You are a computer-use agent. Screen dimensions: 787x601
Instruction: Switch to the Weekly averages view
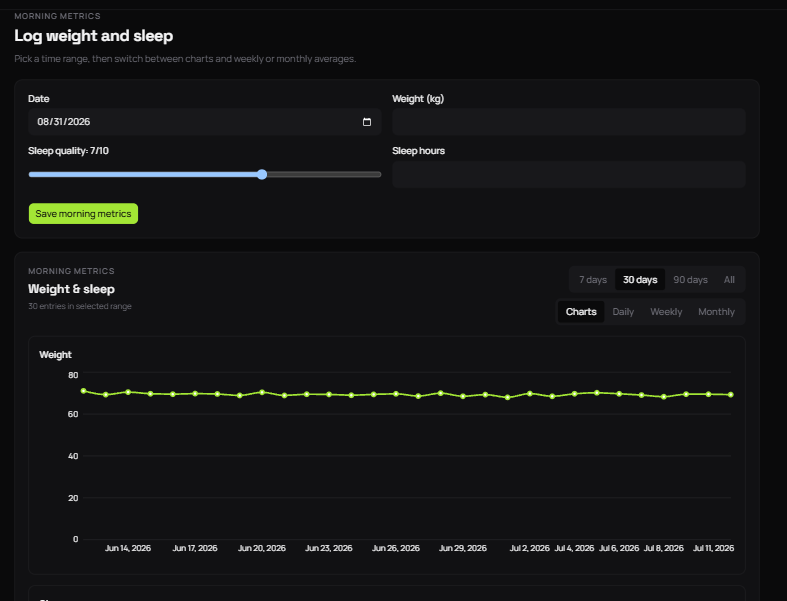tap(666, 312)
